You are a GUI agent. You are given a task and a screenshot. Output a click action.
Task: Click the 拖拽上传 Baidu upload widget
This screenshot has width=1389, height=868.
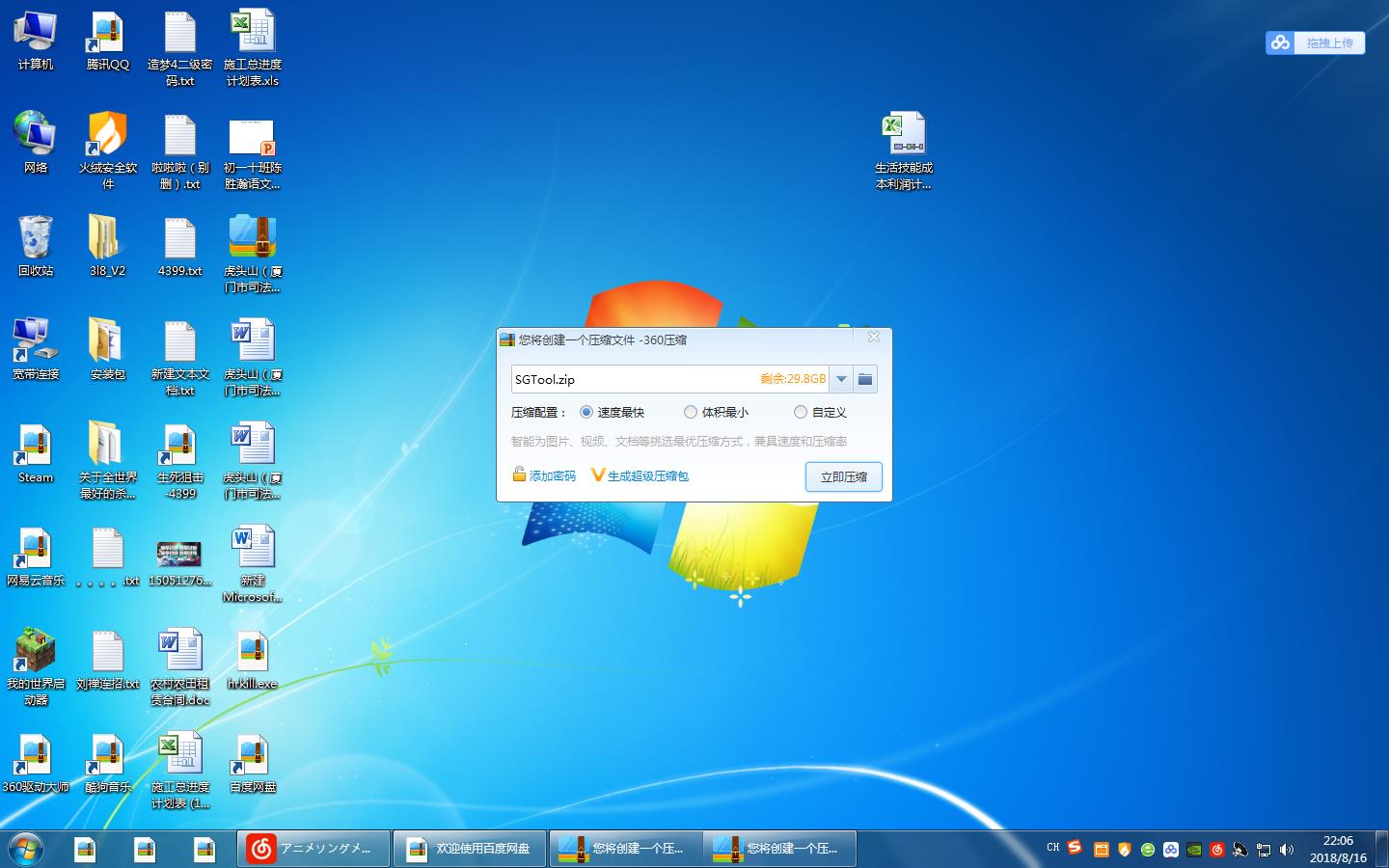pos(1316,42)
